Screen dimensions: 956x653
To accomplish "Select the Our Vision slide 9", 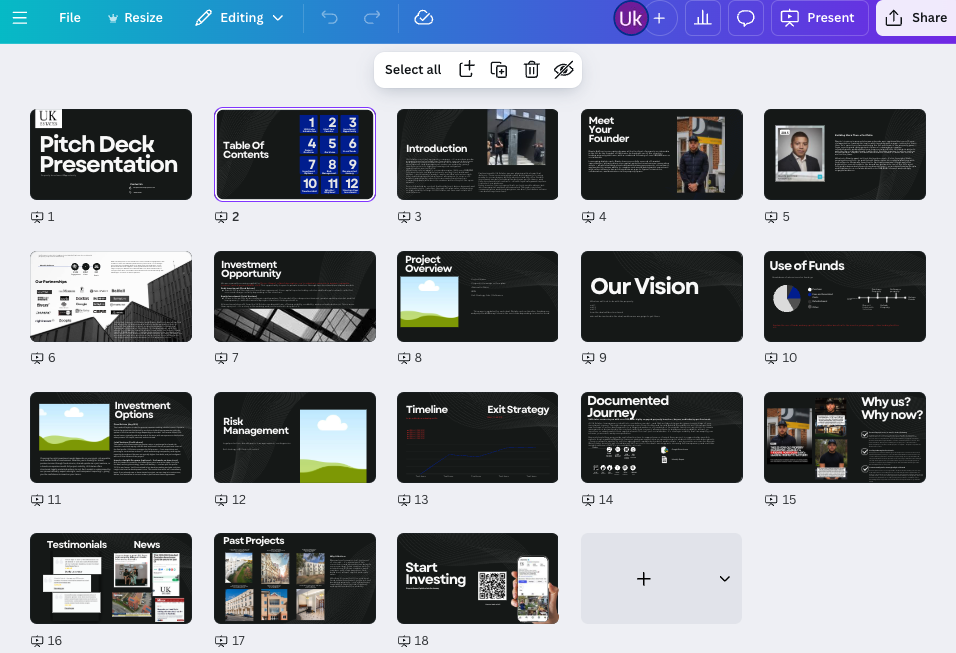I will [662, 296].
